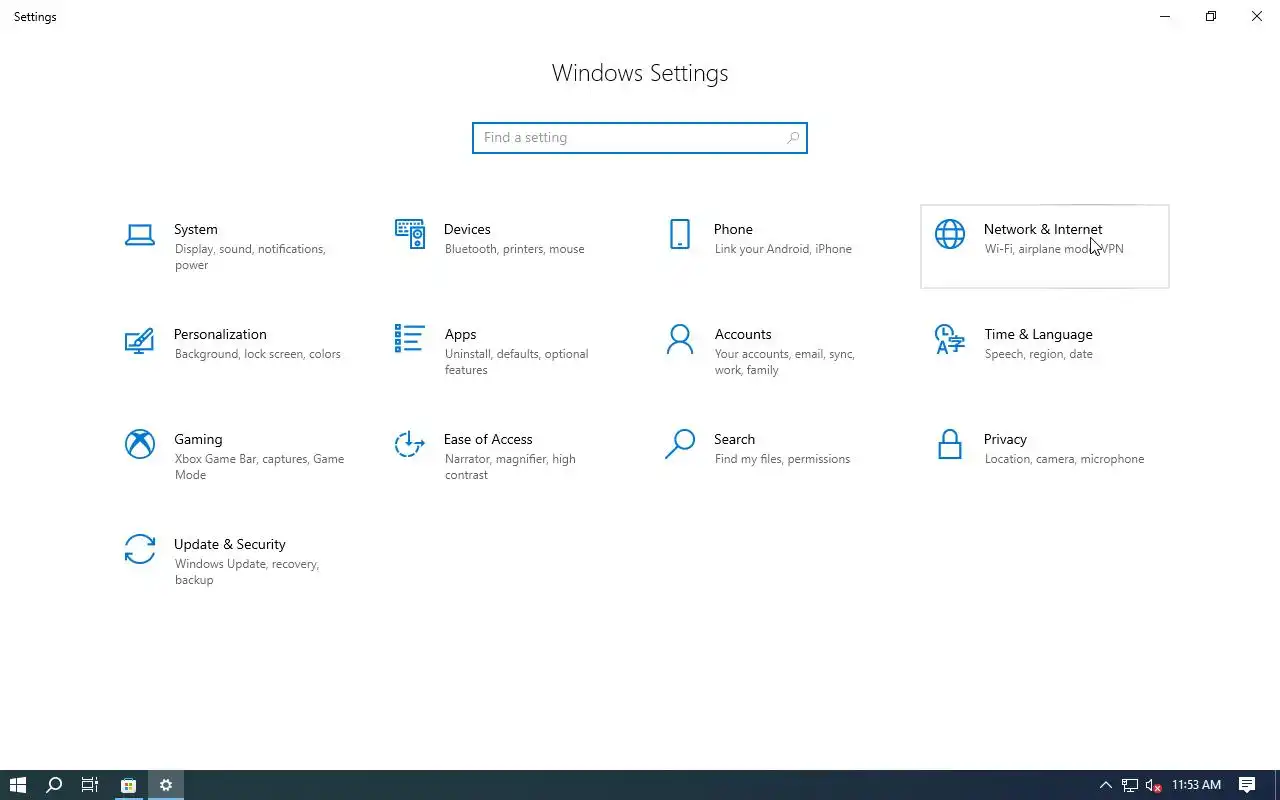
Task: Select the Privacy lock icon
Action: click(950, 444)
